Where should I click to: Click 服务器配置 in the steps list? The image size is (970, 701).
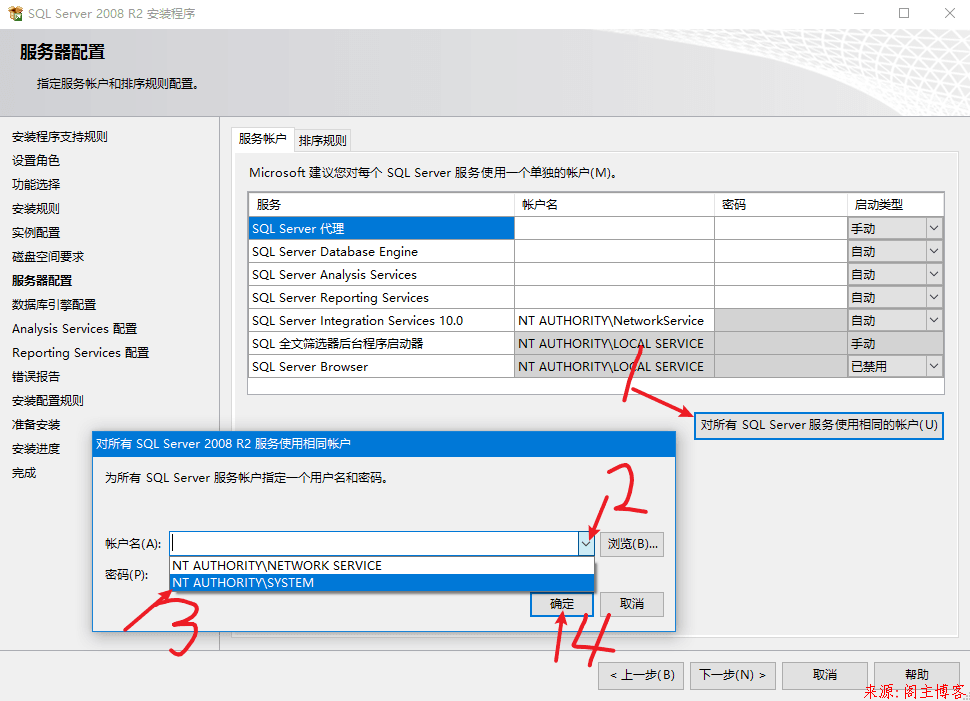coord(42,280)
